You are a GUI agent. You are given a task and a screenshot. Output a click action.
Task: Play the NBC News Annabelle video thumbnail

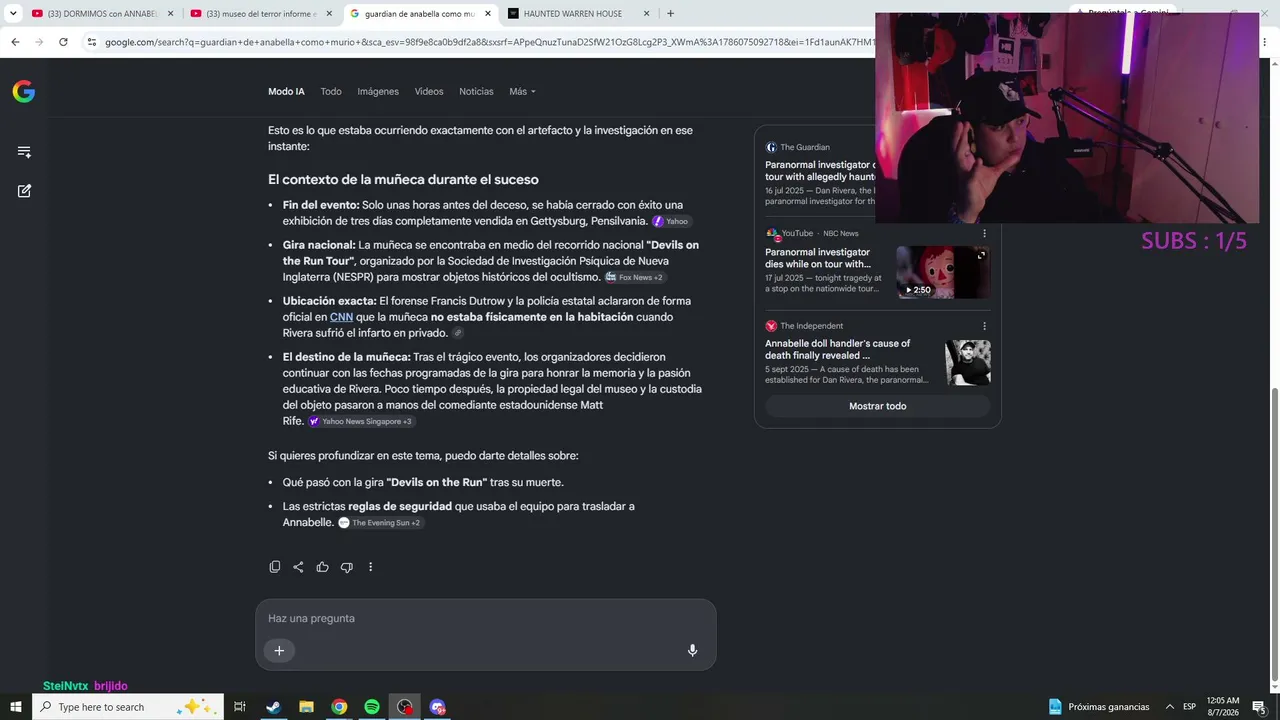943,272
